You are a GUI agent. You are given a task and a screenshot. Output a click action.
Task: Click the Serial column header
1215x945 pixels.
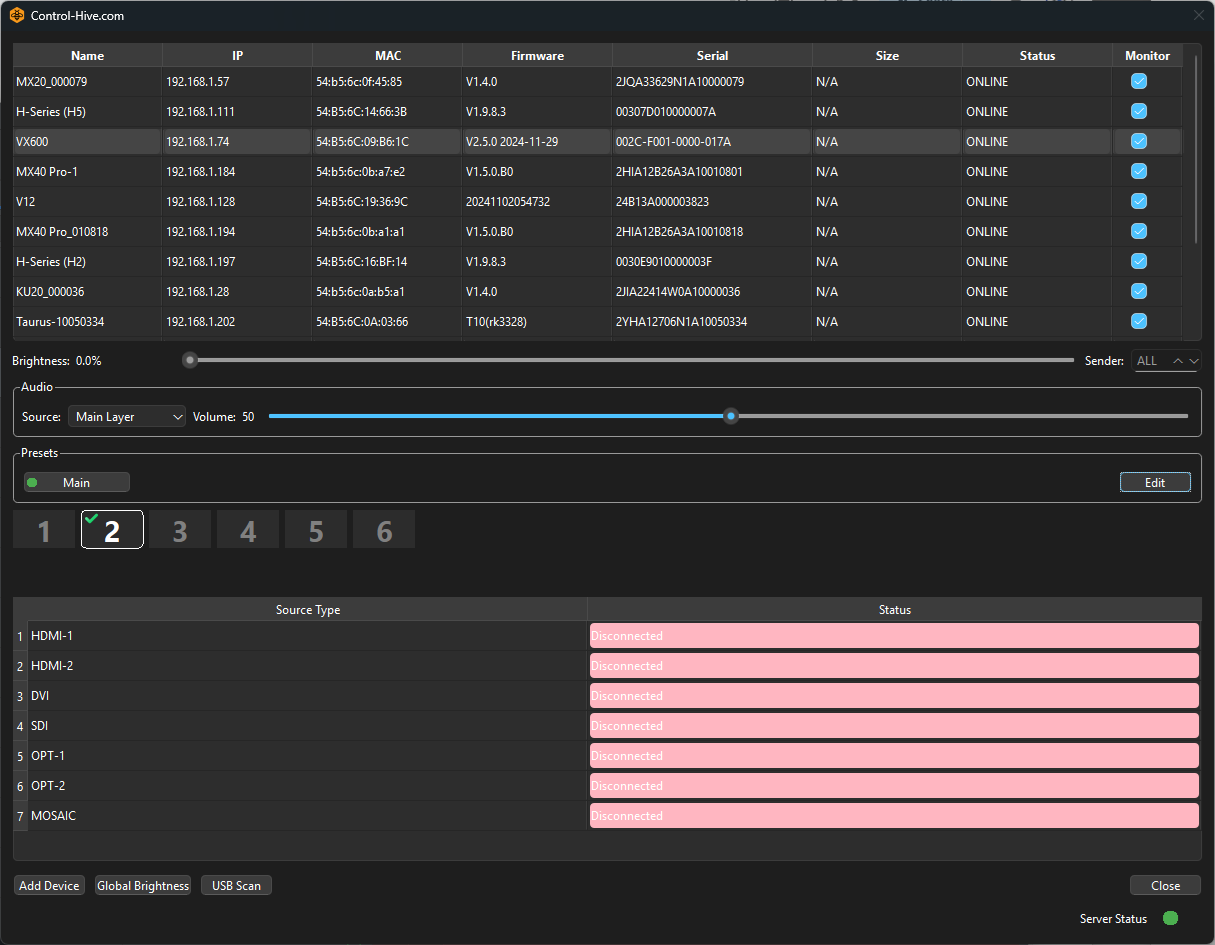tap(713, 56)
